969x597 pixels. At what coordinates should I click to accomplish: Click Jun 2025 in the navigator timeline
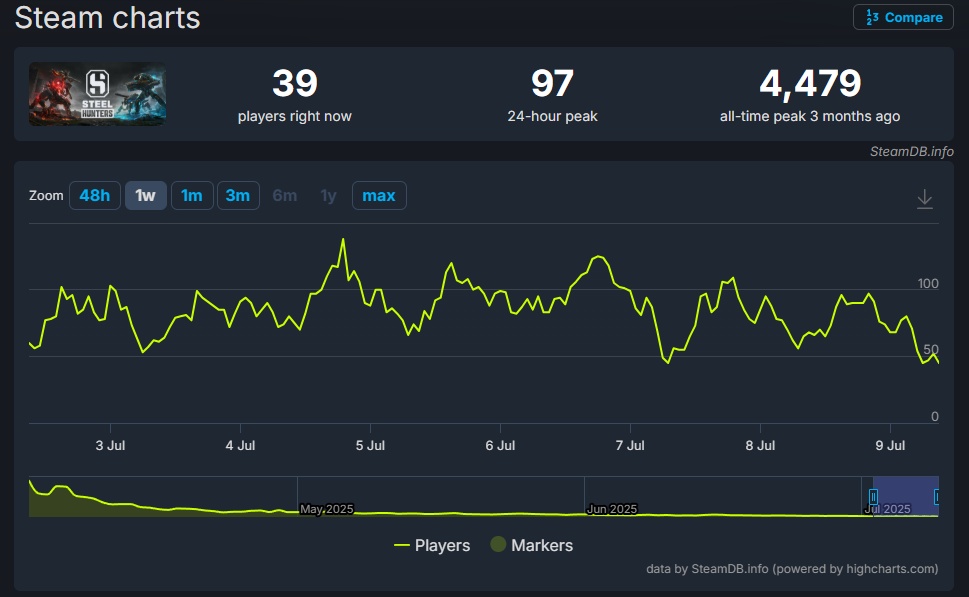click(611, 509)
